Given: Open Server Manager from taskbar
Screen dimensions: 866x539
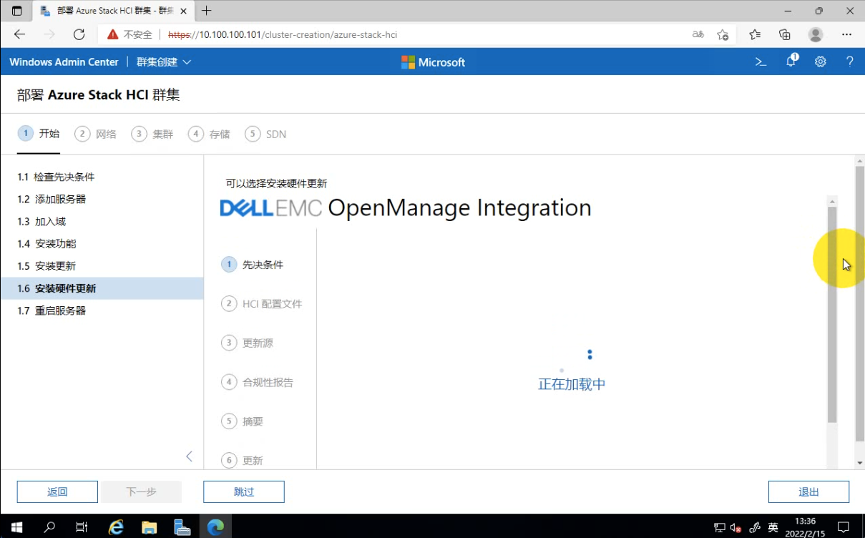Looking at the screenshot, I should coord(182,527).
